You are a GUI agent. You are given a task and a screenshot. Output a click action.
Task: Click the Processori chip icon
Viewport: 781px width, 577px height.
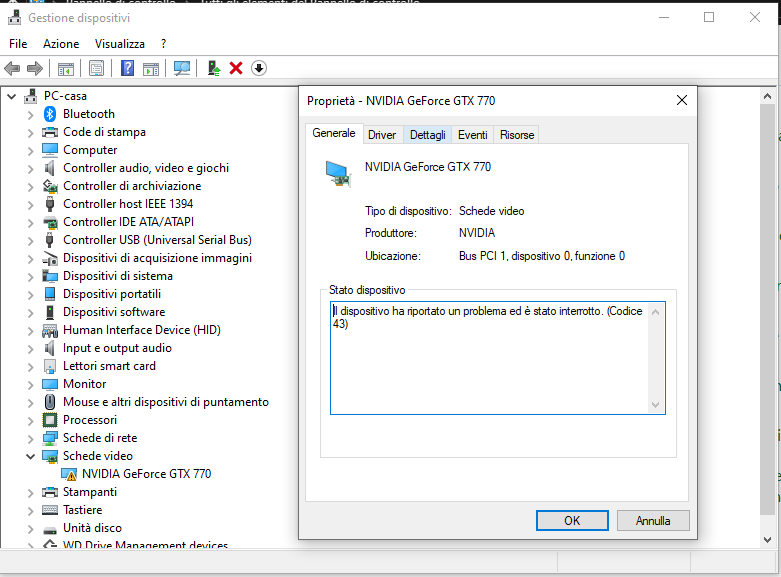[x=50, y=420]
